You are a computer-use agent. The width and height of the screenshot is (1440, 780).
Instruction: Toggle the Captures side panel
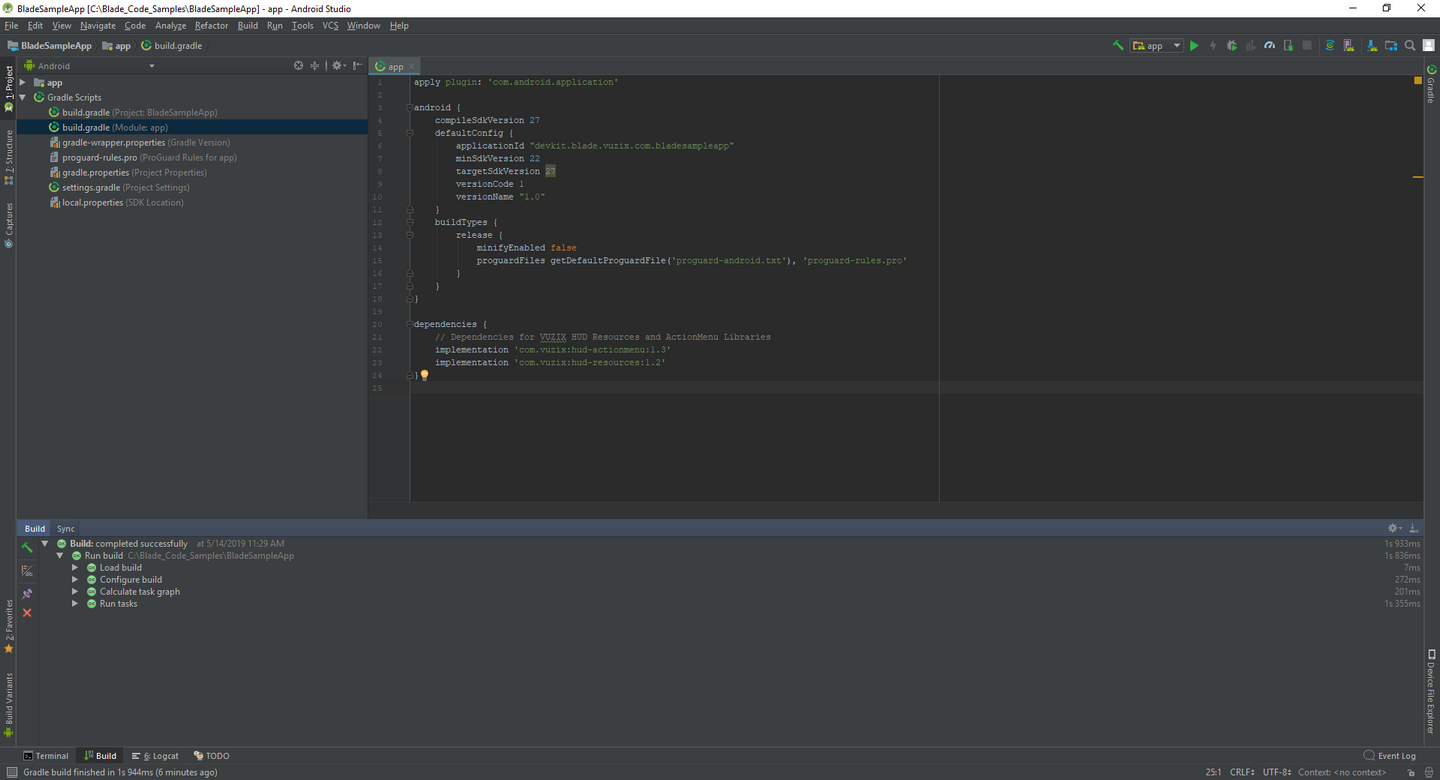pos(9,225)
